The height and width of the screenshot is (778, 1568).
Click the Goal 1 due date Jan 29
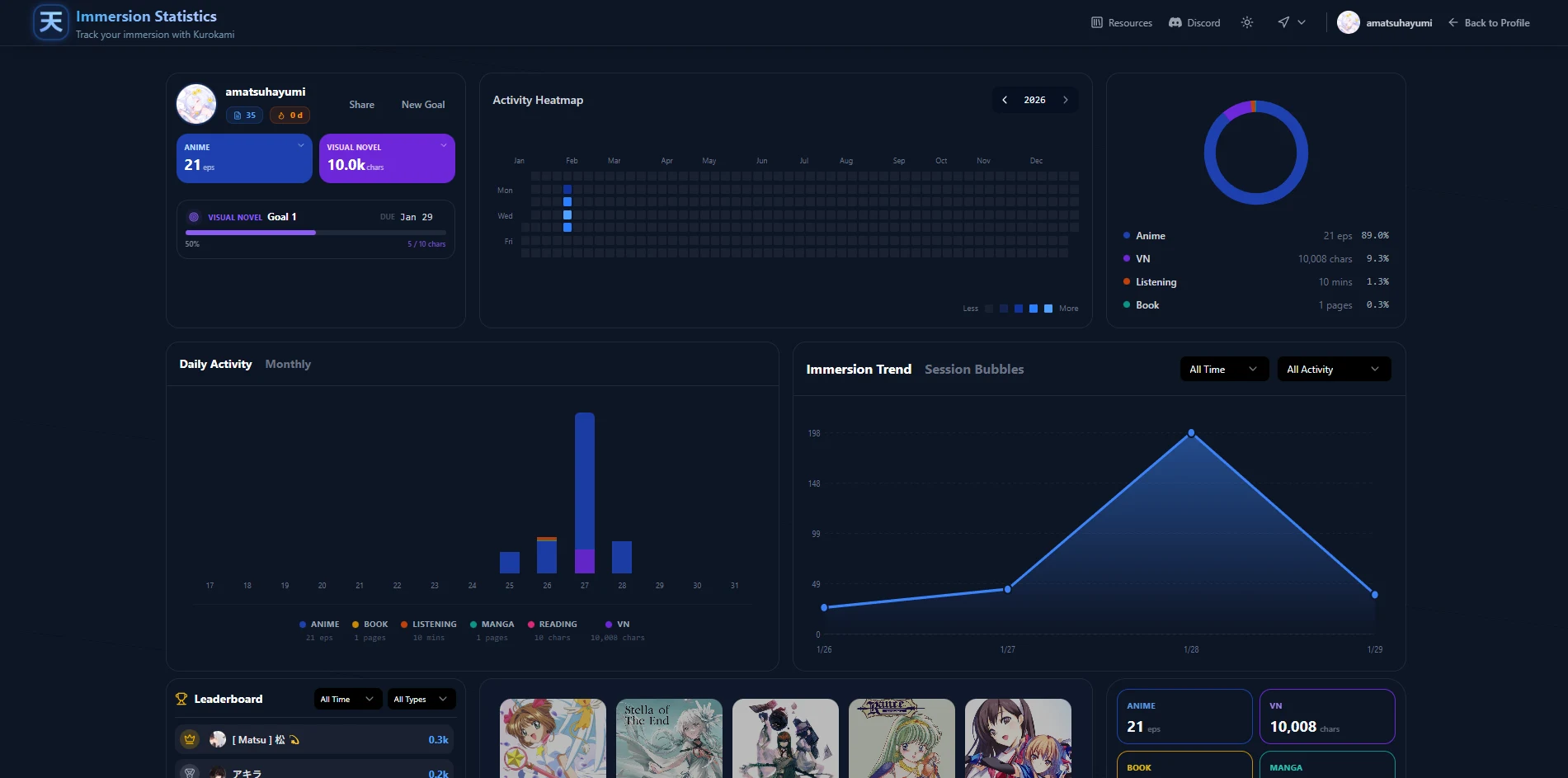pyautogui.click(x=417, y=217)
